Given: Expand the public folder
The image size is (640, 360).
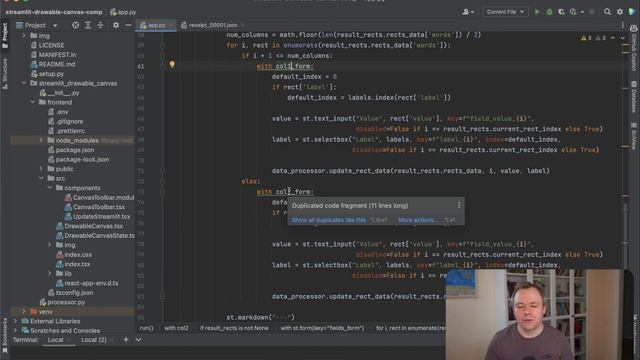Looking at the screenshot, I should coord(41,169).
